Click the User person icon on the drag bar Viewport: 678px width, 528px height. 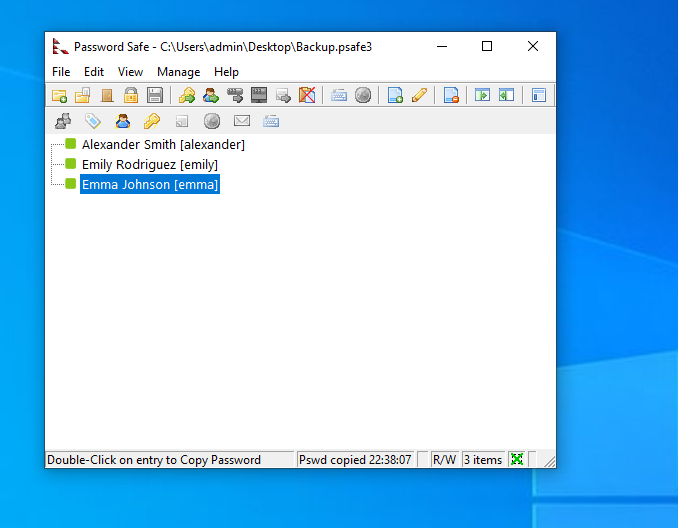tap(123, 121)
